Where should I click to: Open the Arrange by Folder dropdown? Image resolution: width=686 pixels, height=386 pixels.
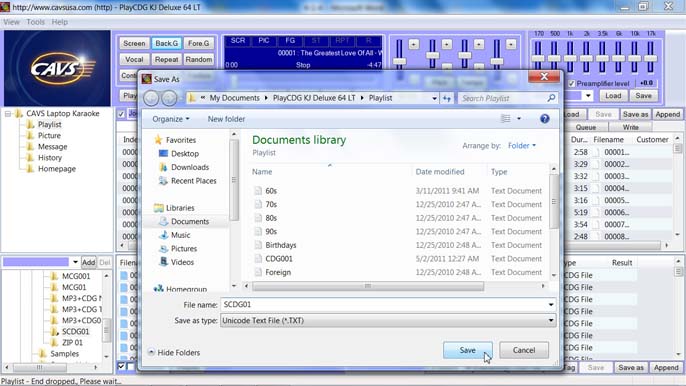(x=522, y=146)
